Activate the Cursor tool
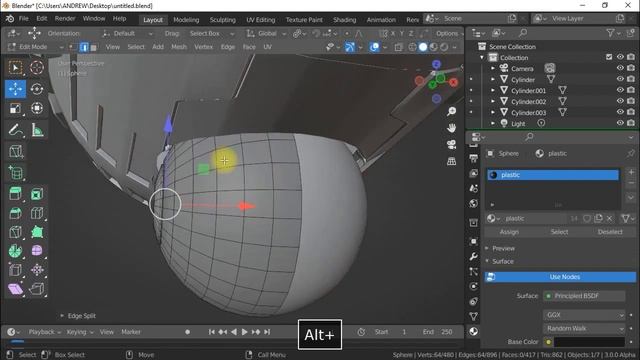640x360 pixels. click(37, 67)
